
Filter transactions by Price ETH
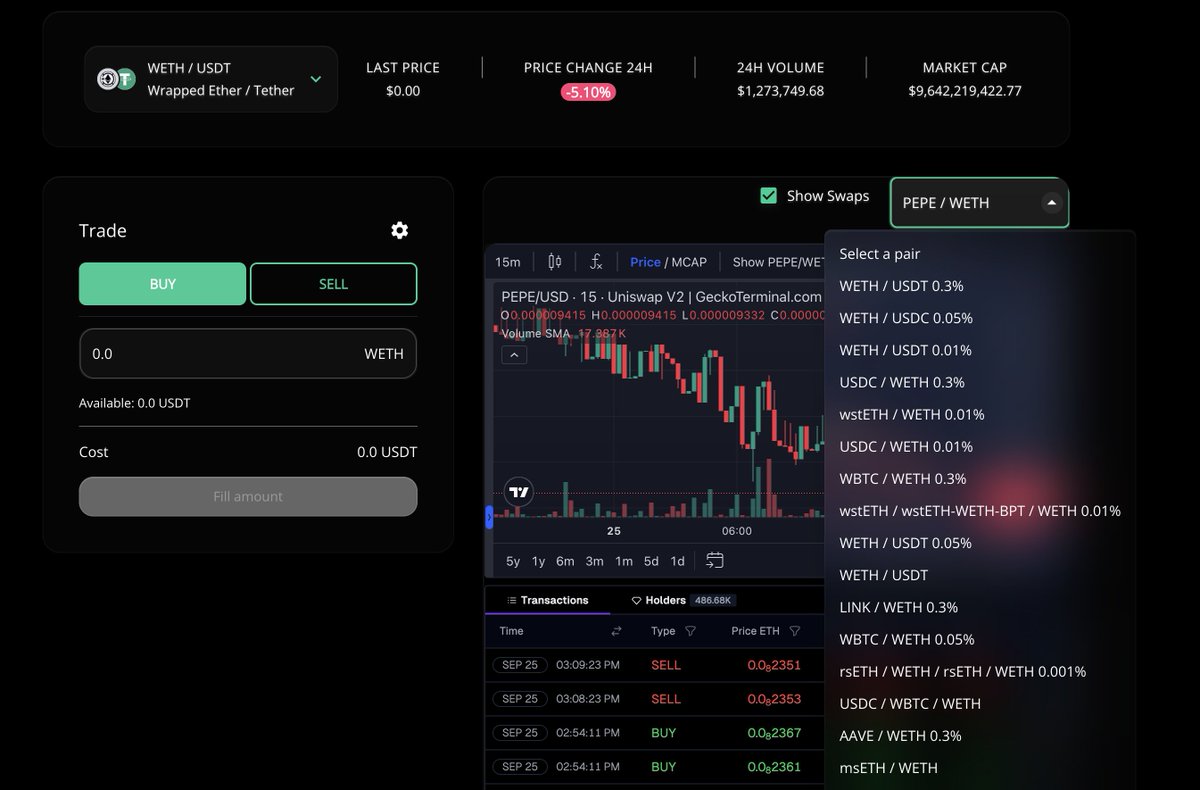point(795,631)
